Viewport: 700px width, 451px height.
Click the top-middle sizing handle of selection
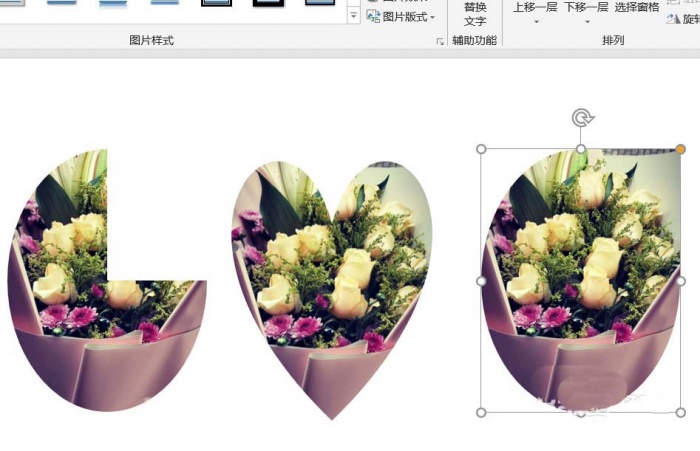point(581,149)
